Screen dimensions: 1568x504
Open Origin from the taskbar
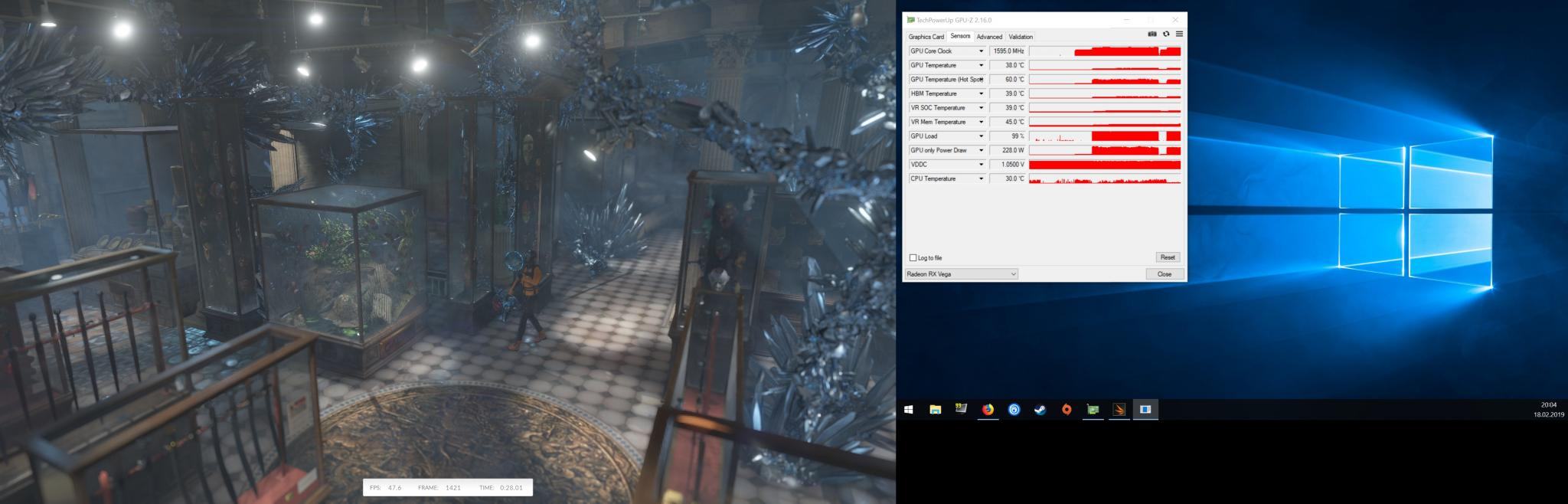pyautogui.click(x=1067, y=410)
